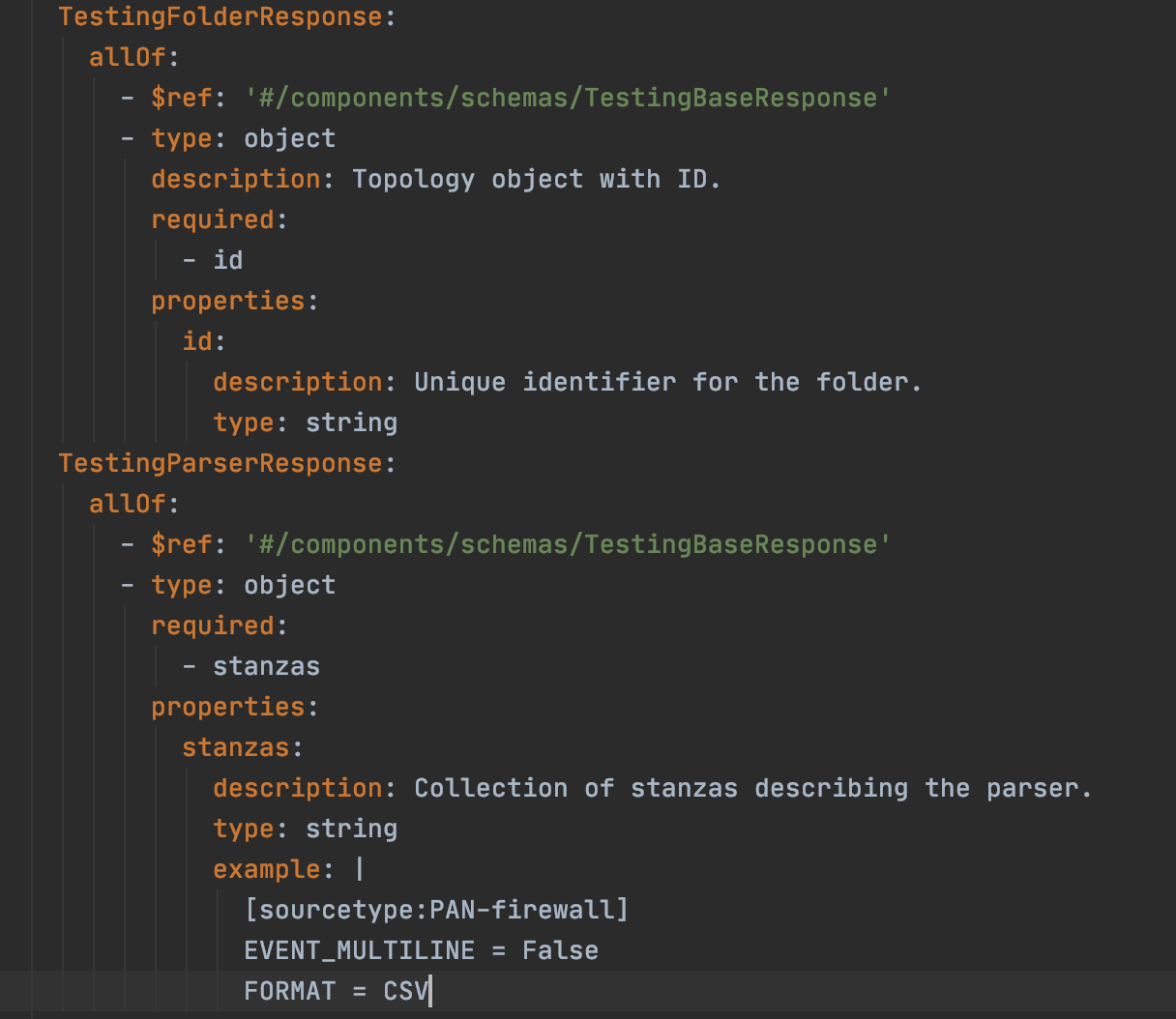Click 'Unique identifier for the folder.' description text
The width and height of the screenshot is (1176, 1019).
tap(667, 381)
